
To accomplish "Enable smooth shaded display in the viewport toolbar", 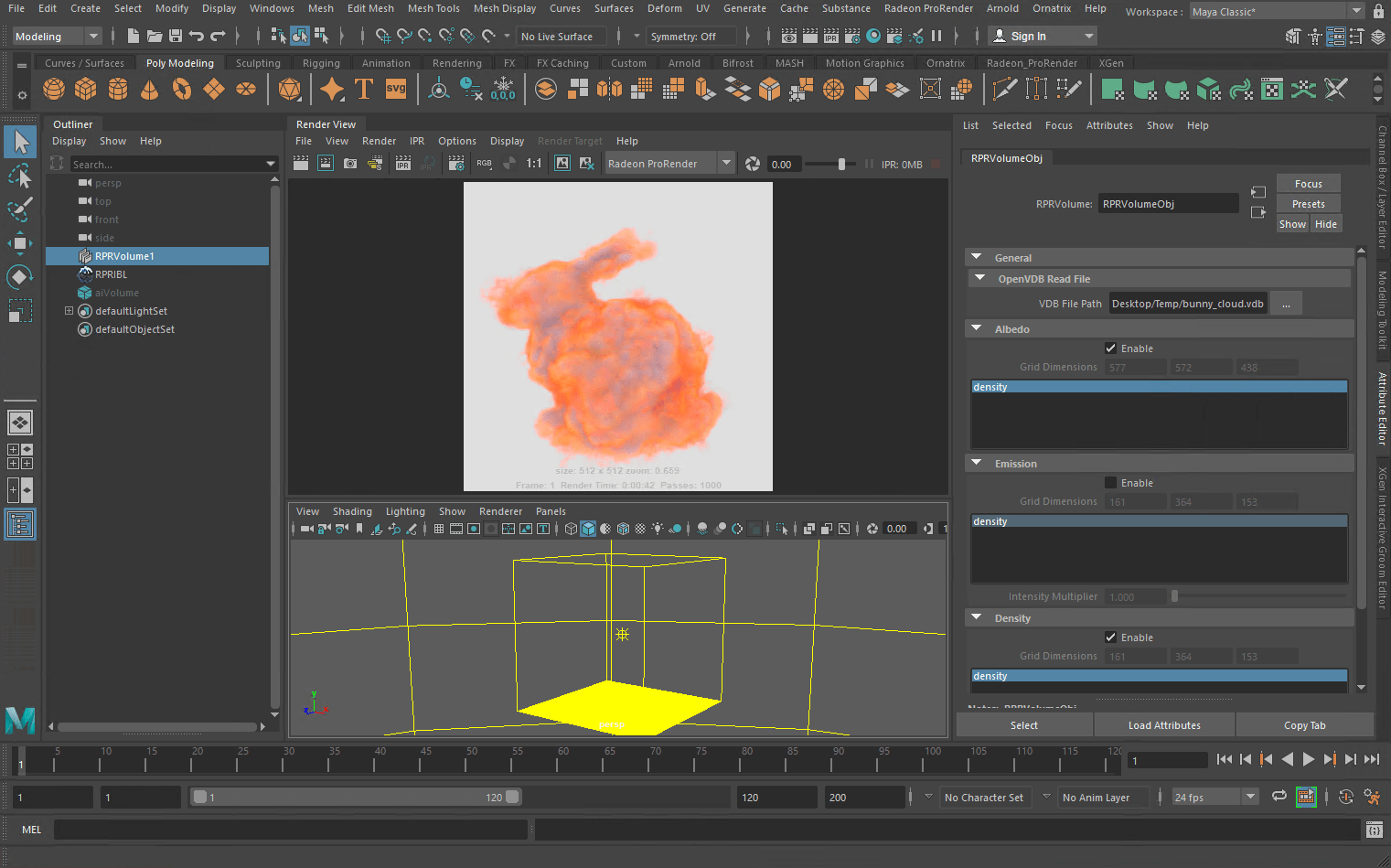I will [586, 528].
